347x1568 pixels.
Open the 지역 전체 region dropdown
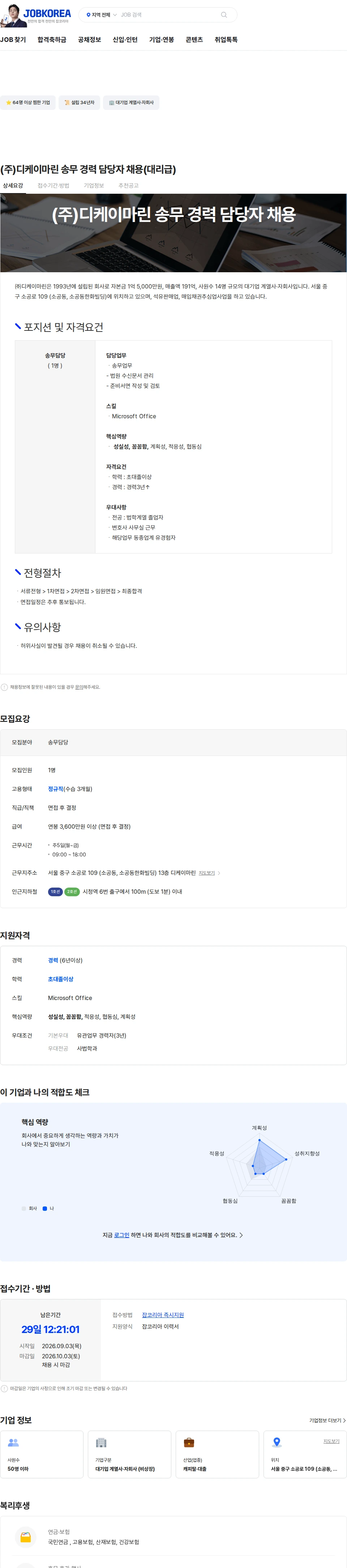101,14
